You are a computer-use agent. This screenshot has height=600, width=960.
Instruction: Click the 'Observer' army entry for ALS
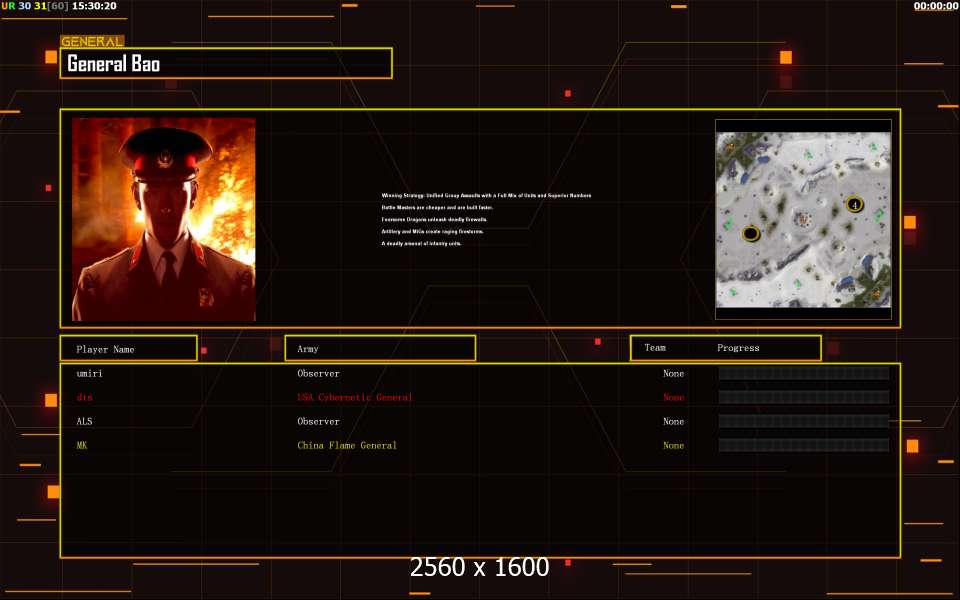tap(318, 421)
